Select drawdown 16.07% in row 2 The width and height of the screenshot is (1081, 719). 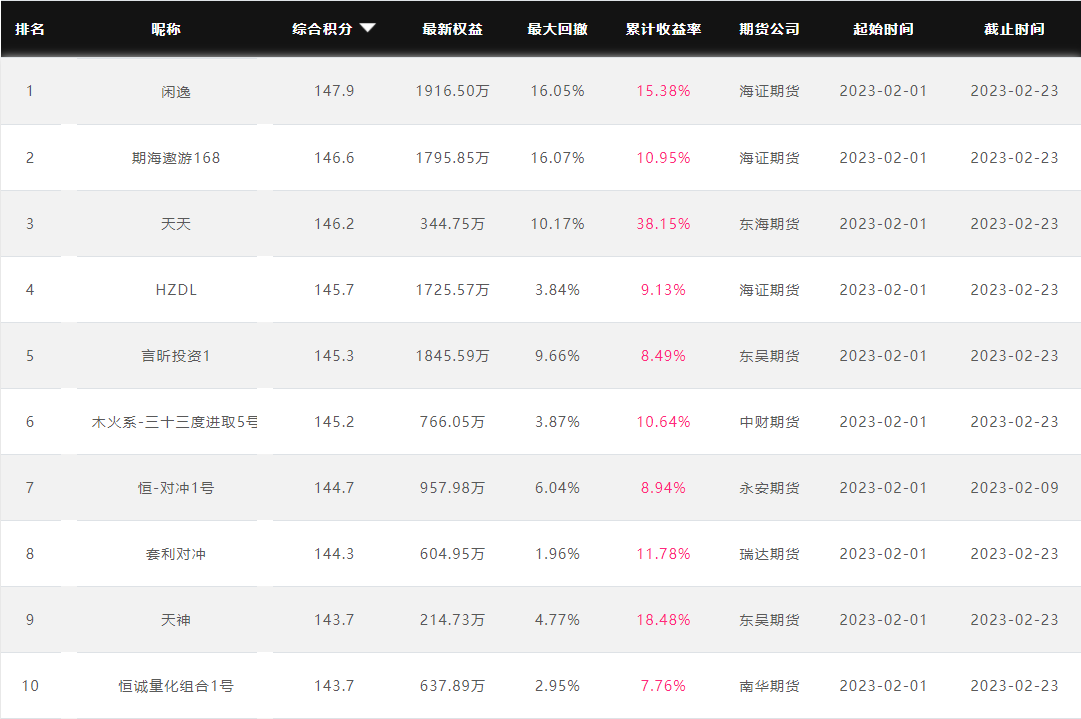point(557,158)
